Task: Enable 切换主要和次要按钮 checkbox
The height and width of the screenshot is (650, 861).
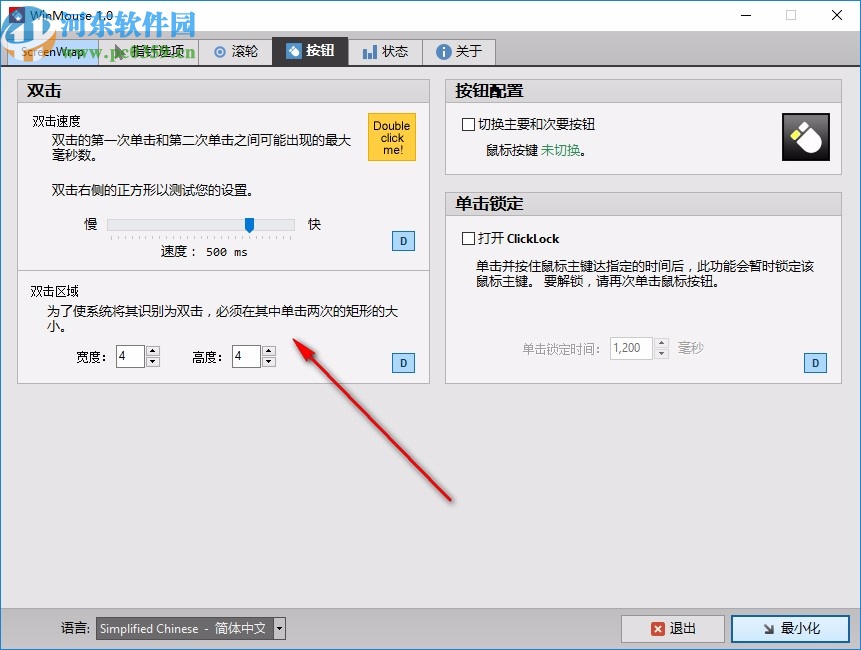Action: pos(468,125)
